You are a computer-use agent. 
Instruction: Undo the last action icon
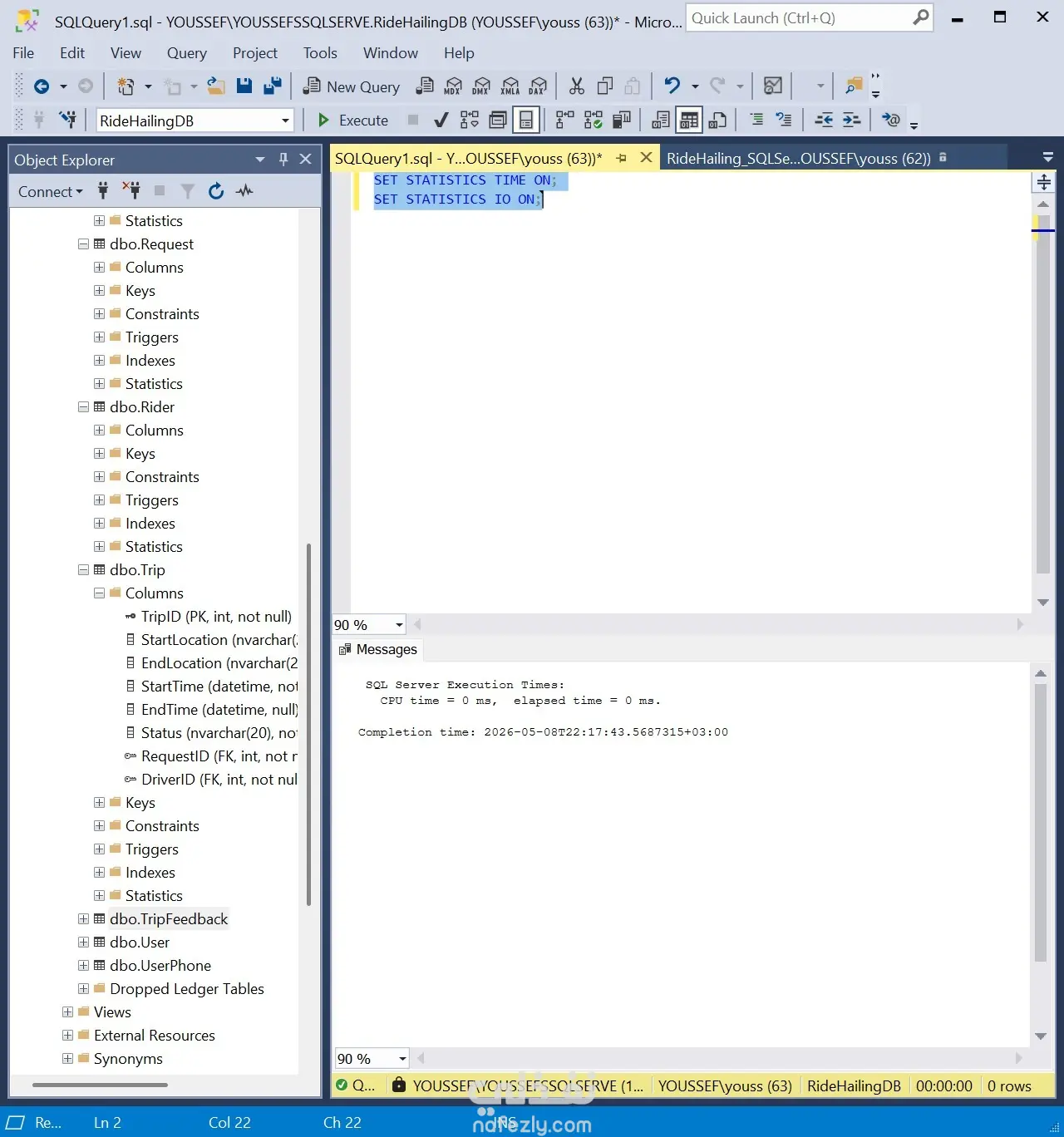tap(672, 86)
